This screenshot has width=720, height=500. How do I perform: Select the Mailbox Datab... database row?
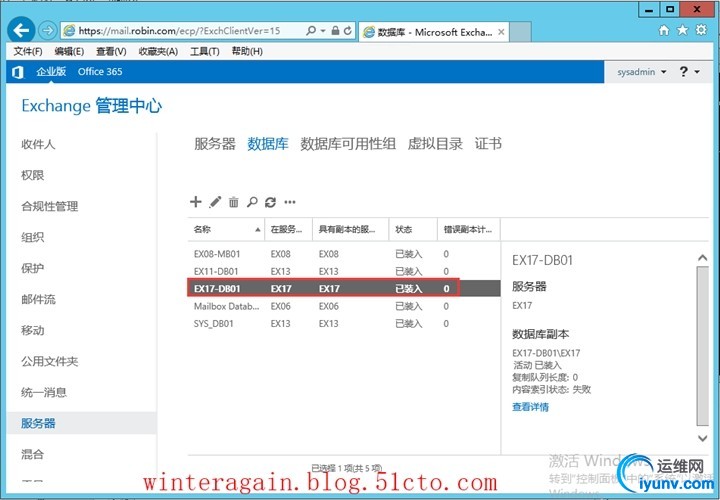(x=344, y=306)
